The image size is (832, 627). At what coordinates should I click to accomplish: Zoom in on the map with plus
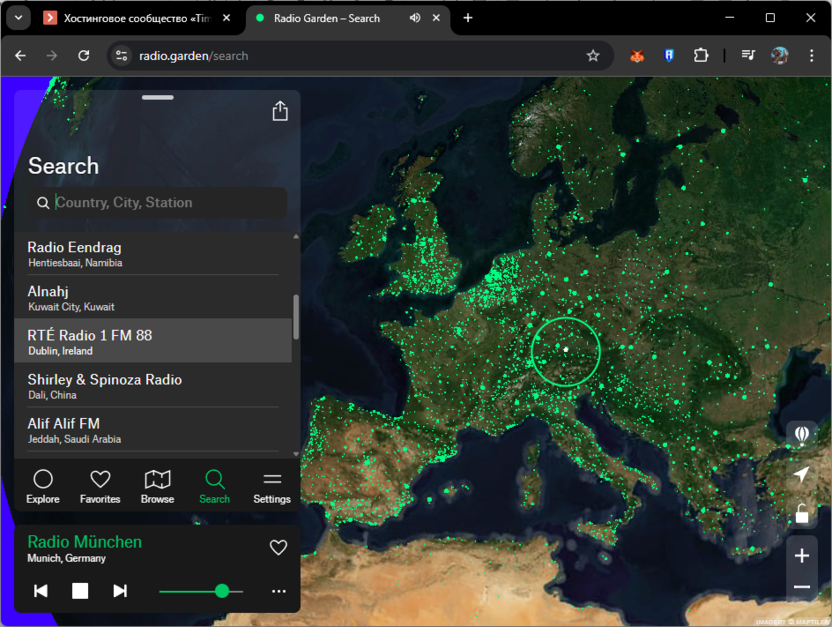[x=801, y=555]
